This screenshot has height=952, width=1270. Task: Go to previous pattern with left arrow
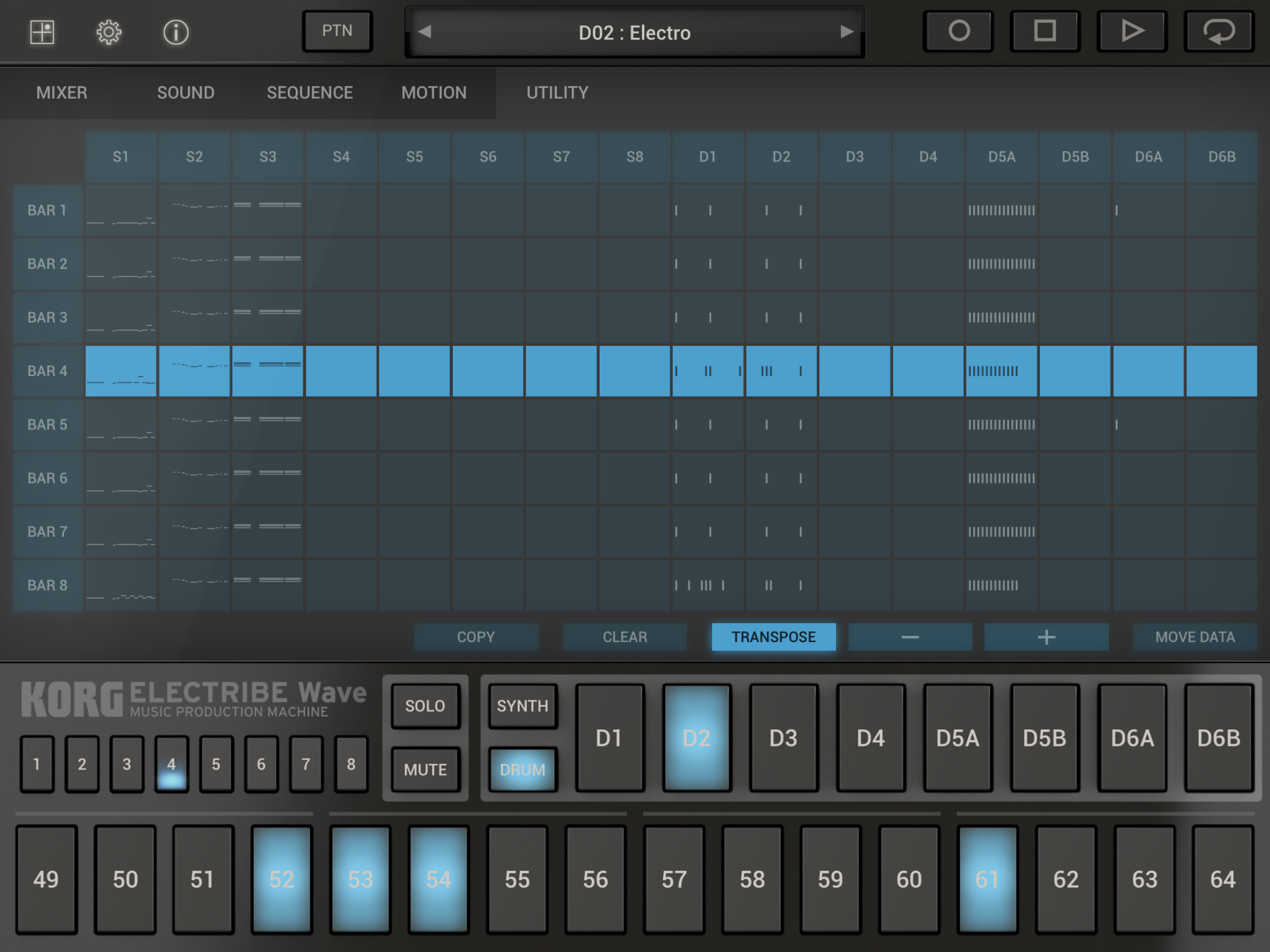click(425, 31)
